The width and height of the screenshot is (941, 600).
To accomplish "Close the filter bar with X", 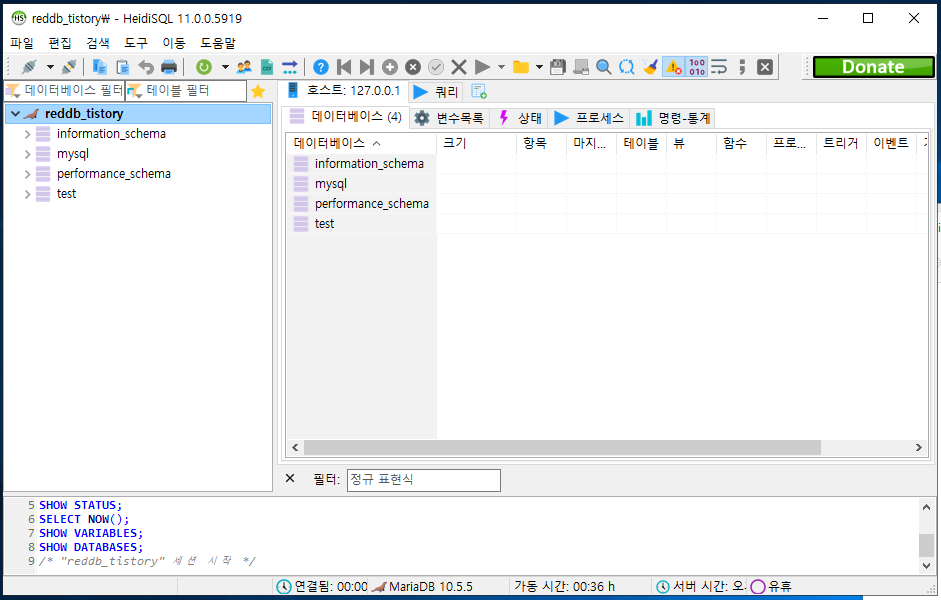I will pyautogui.click(x=290, y=478).
